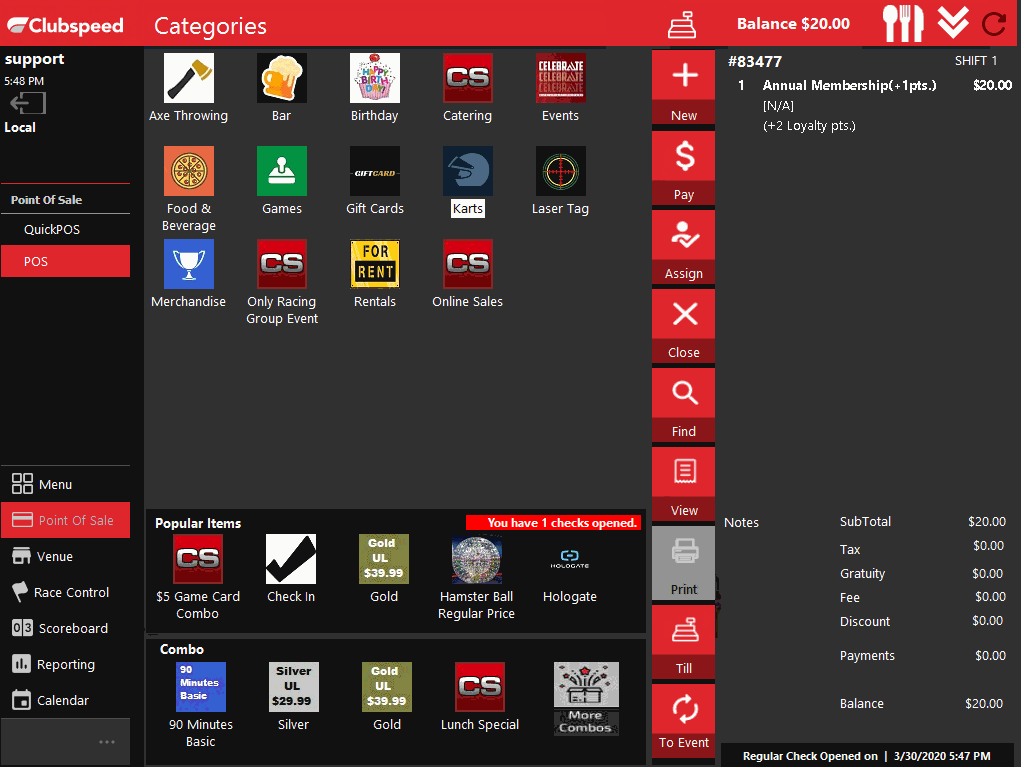Open the Calendar section

66,700
